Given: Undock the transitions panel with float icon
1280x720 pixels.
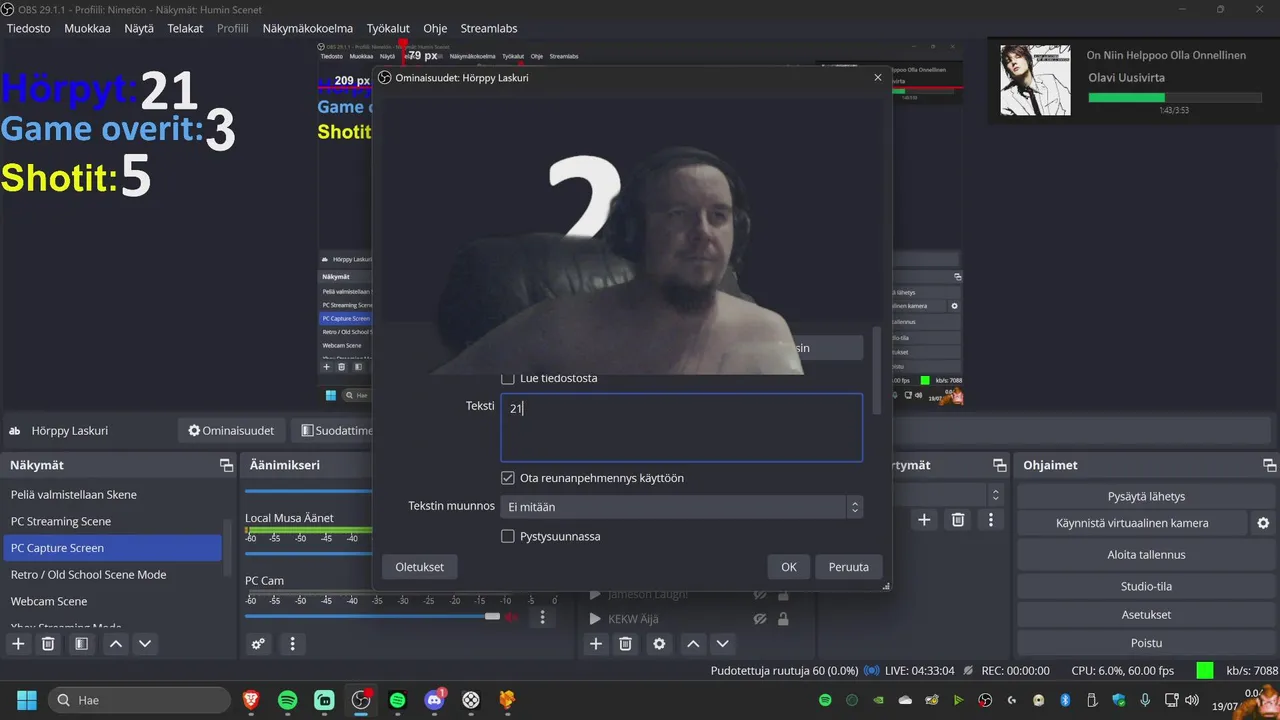Looking at the screenshot, I should (999, 465).
